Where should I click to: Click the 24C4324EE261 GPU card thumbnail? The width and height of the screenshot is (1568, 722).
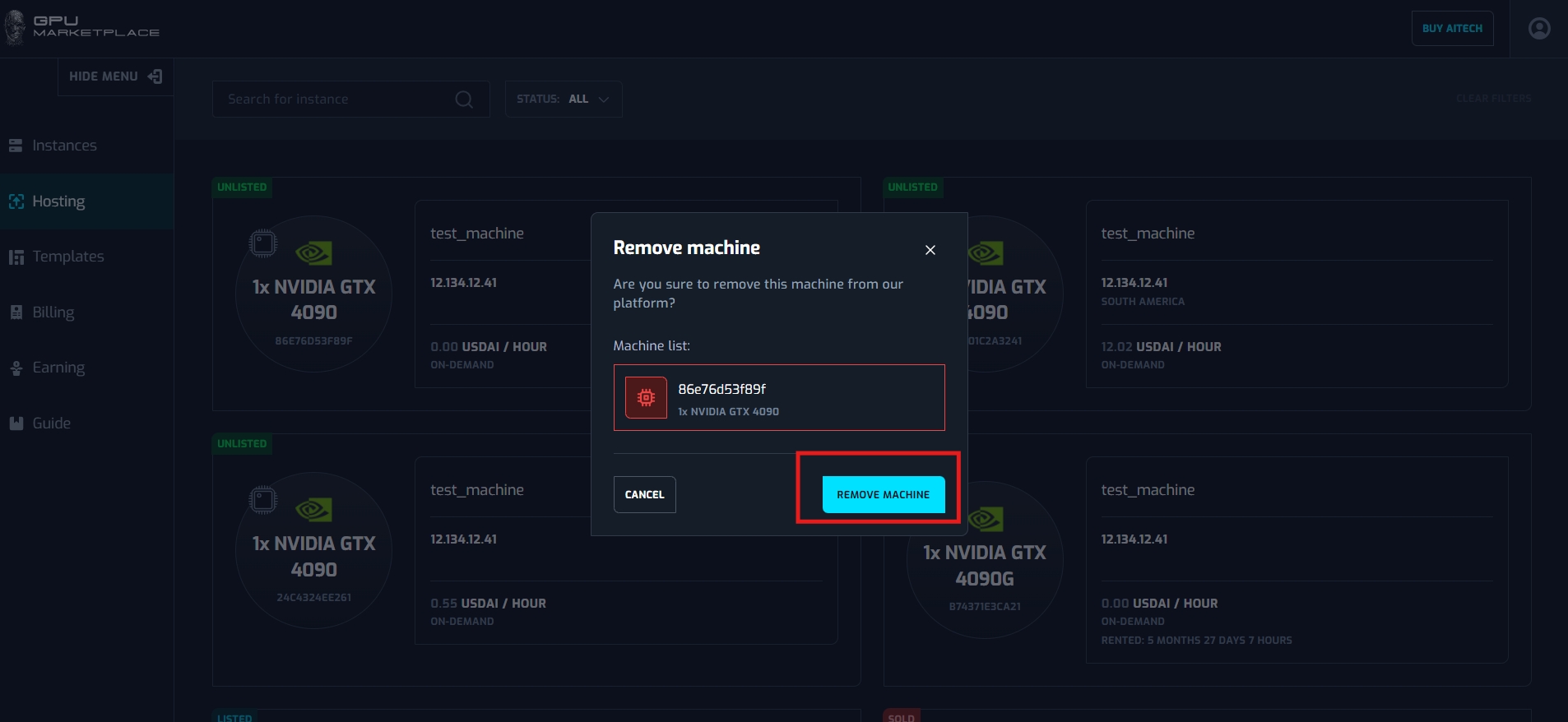pyautogui.click(x=313, y=550)
